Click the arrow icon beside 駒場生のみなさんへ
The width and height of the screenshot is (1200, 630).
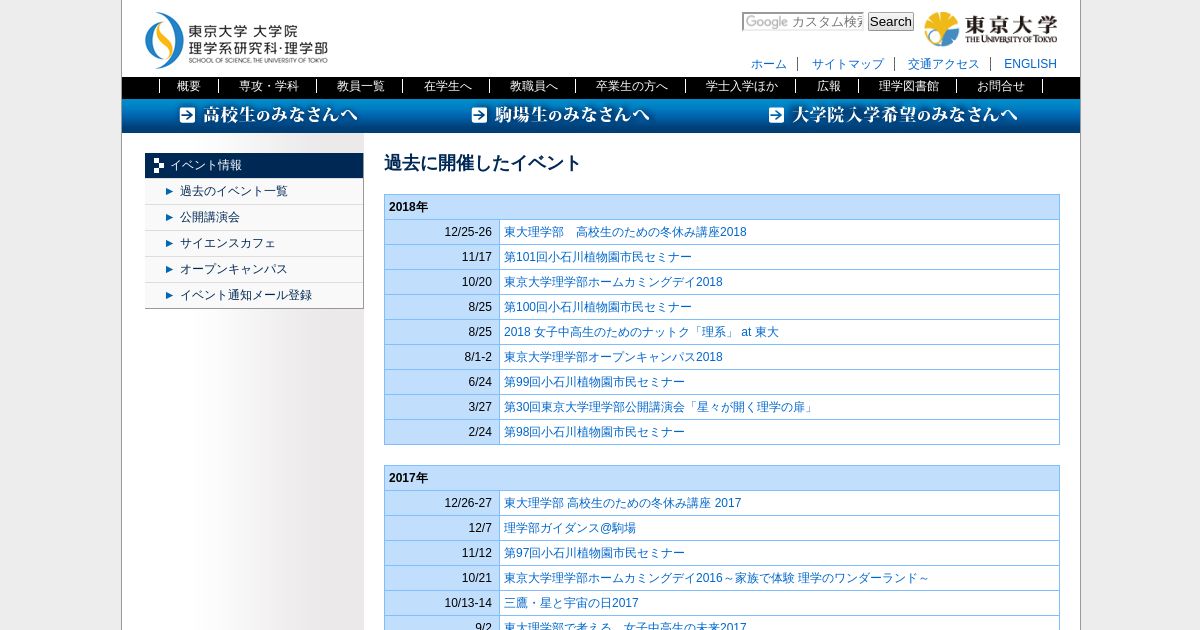click(479, 115)
